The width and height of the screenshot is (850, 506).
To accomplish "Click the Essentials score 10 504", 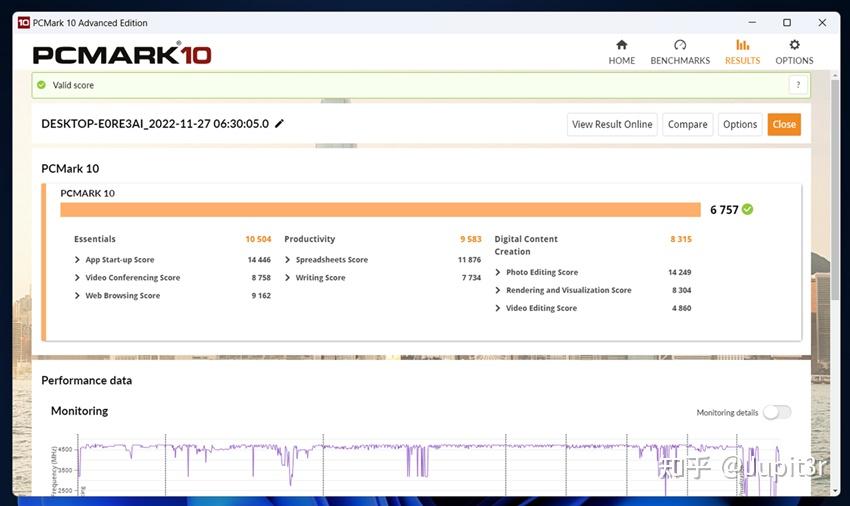I will coord(258,239).
